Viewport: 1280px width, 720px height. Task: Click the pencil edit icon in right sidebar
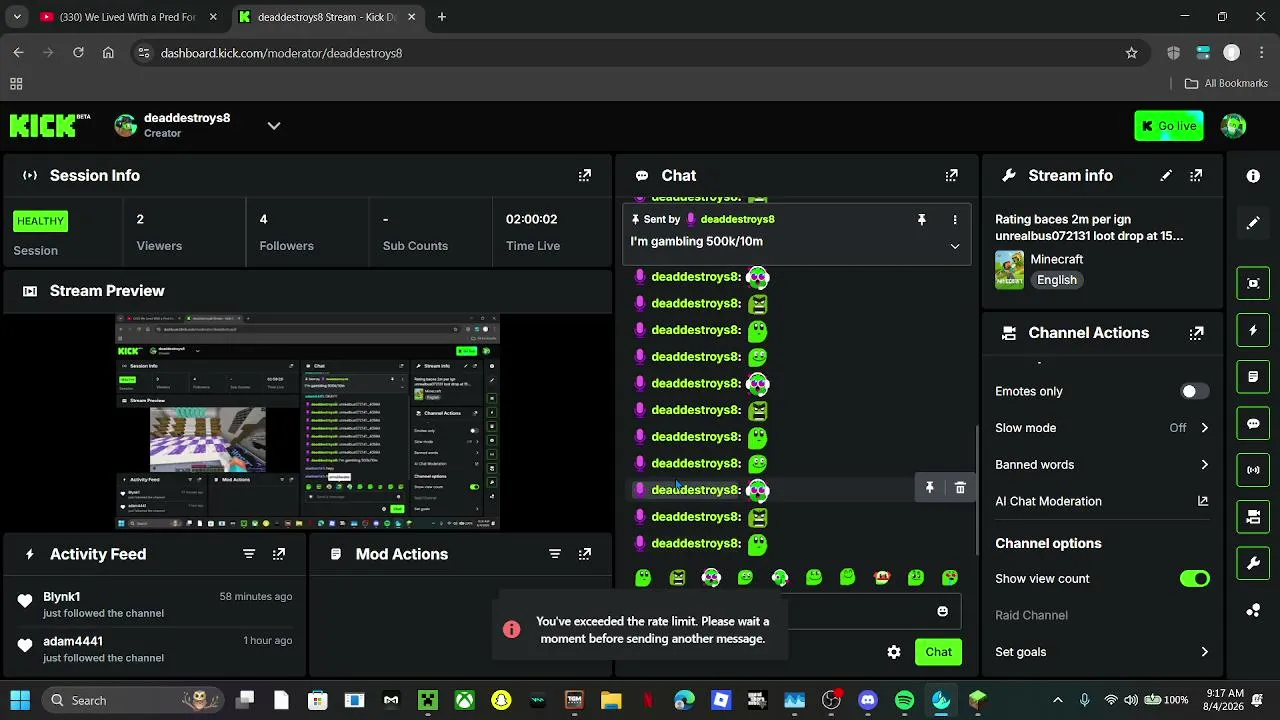coord(1253,223)
